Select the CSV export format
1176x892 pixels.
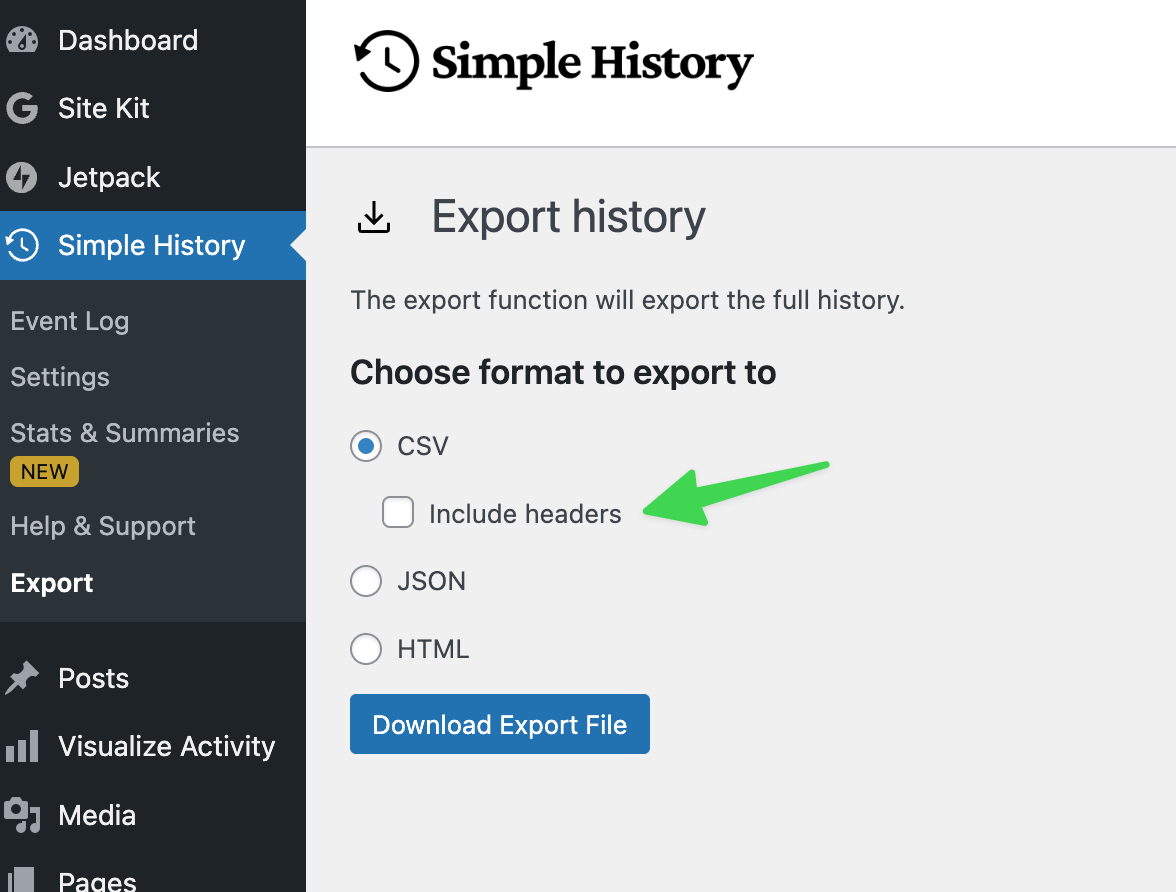[x=366, y=446]
